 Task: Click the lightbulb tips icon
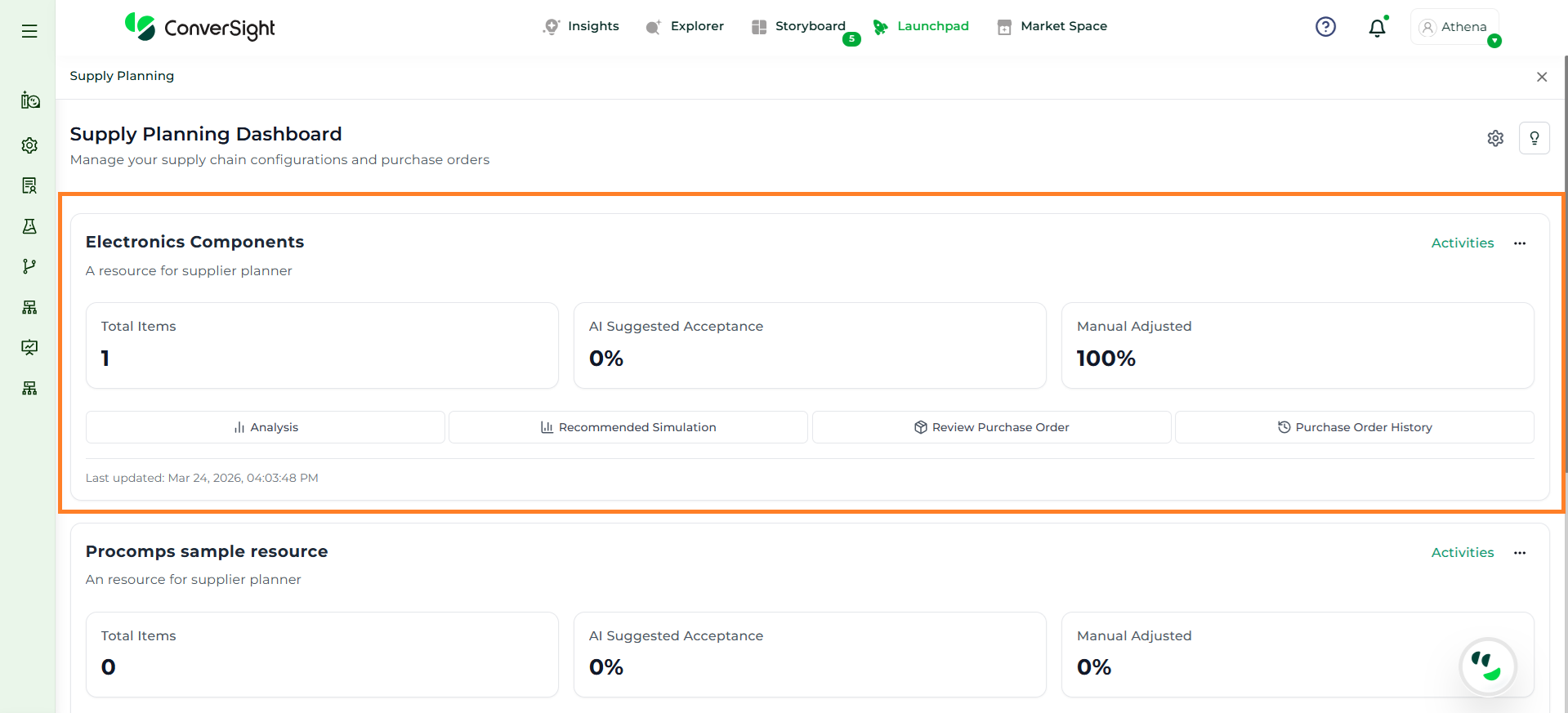(x=1534, y=138)
